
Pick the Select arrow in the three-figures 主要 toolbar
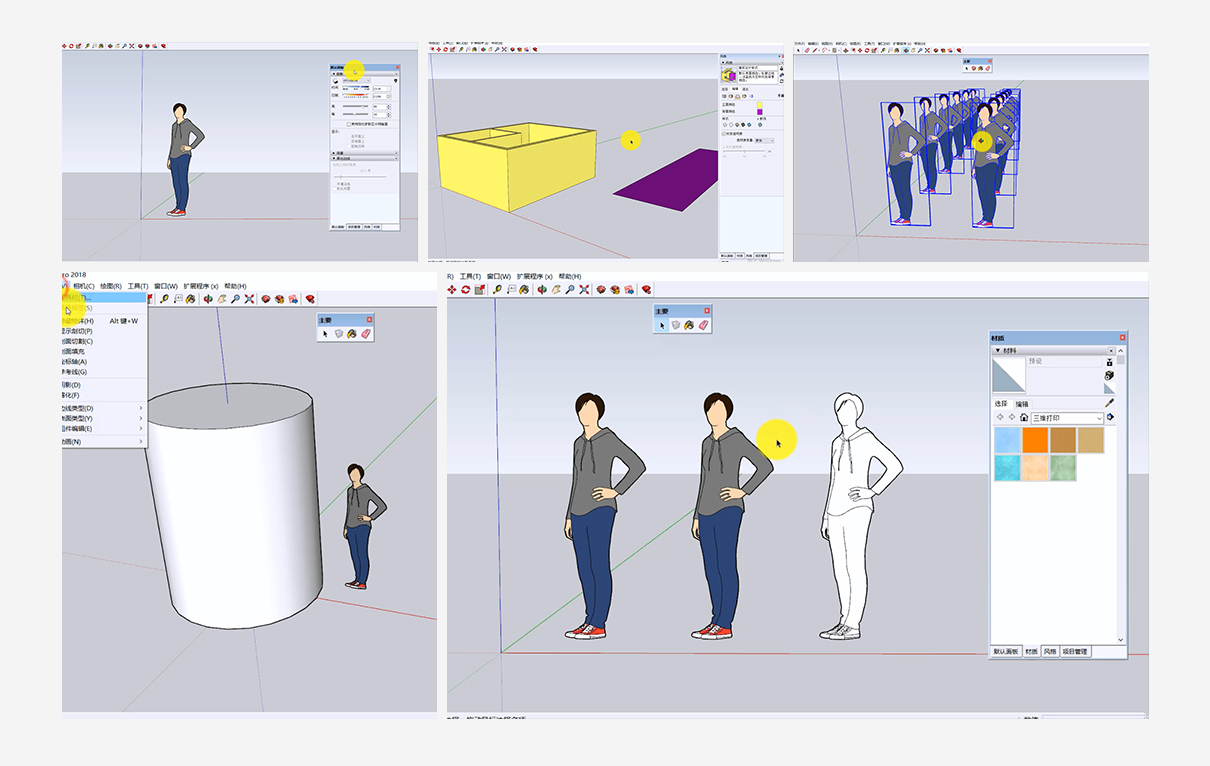click(662, 325)
